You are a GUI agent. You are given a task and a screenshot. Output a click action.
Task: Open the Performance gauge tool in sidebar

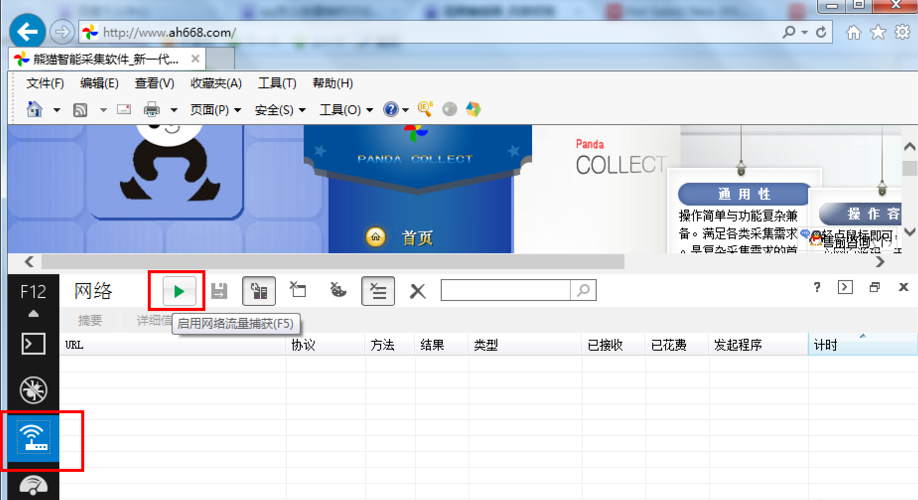point(34,487)
